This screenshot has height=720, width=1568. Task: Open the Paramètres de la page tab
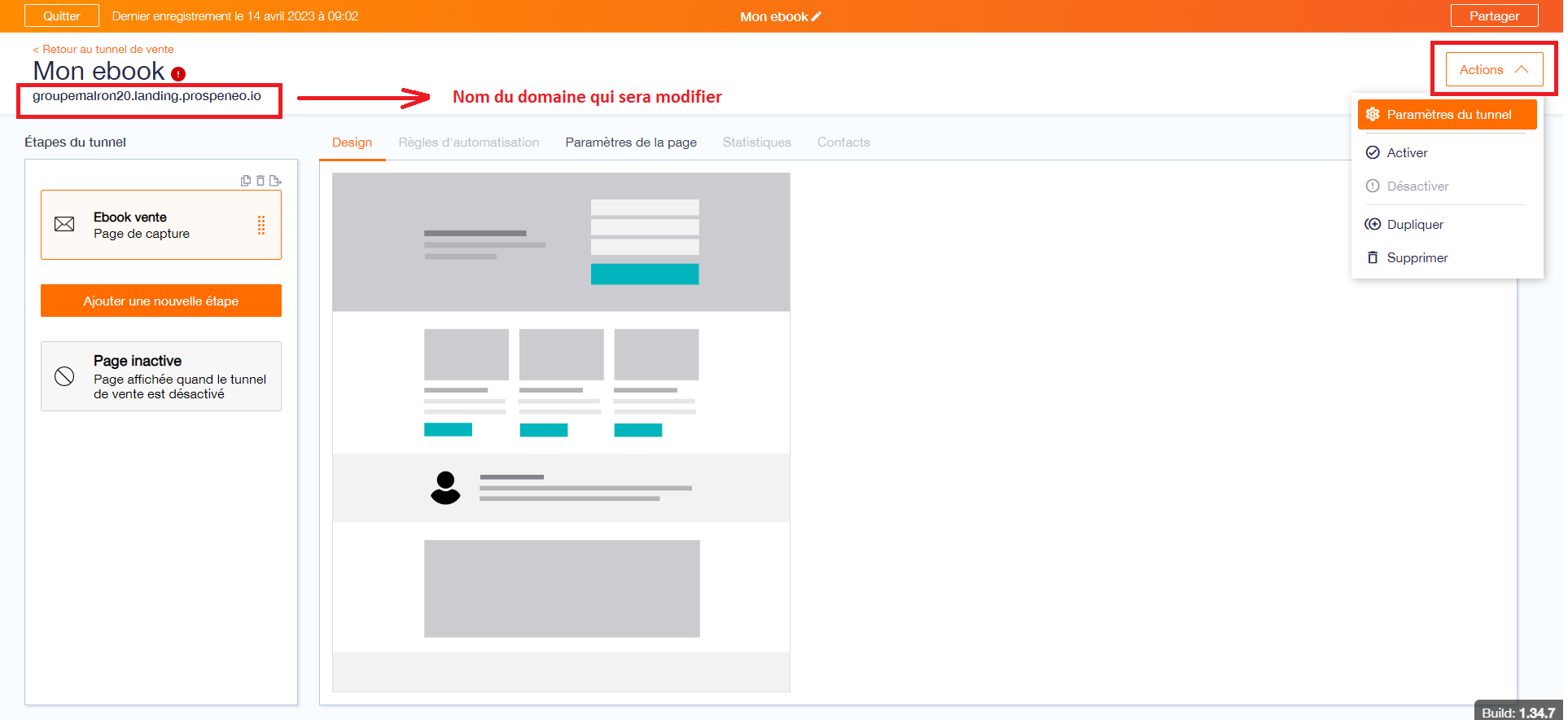tap(631, 143)
